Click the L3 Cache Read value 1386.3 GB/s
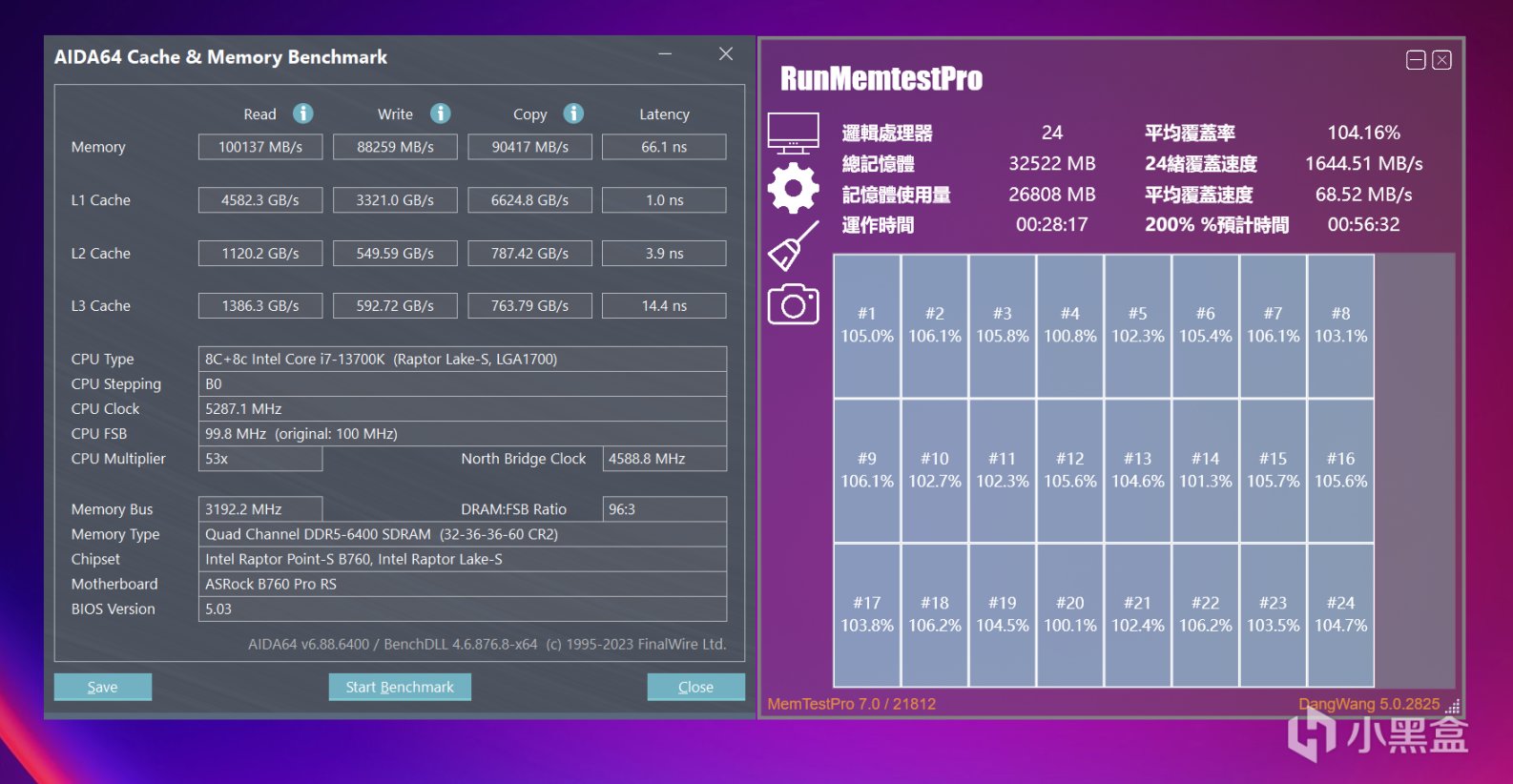Image resolution: width=1513 pixels, height=784 pixels. pos(260,306)
